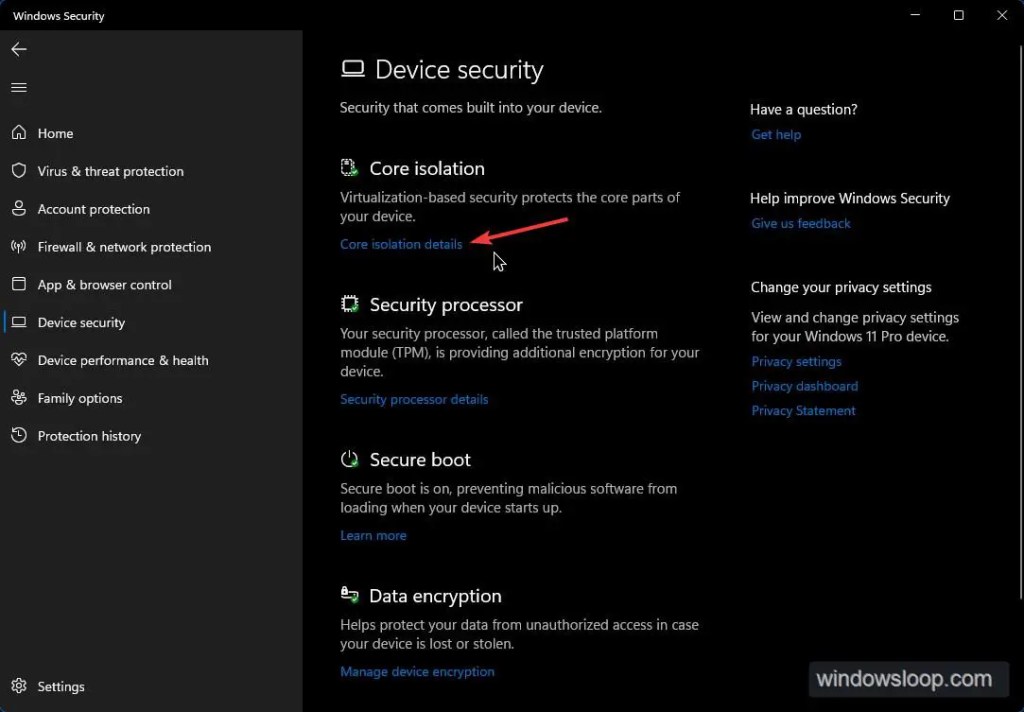
Task: Click the Core isolation section icon
Action: click(x=349, y=167)
